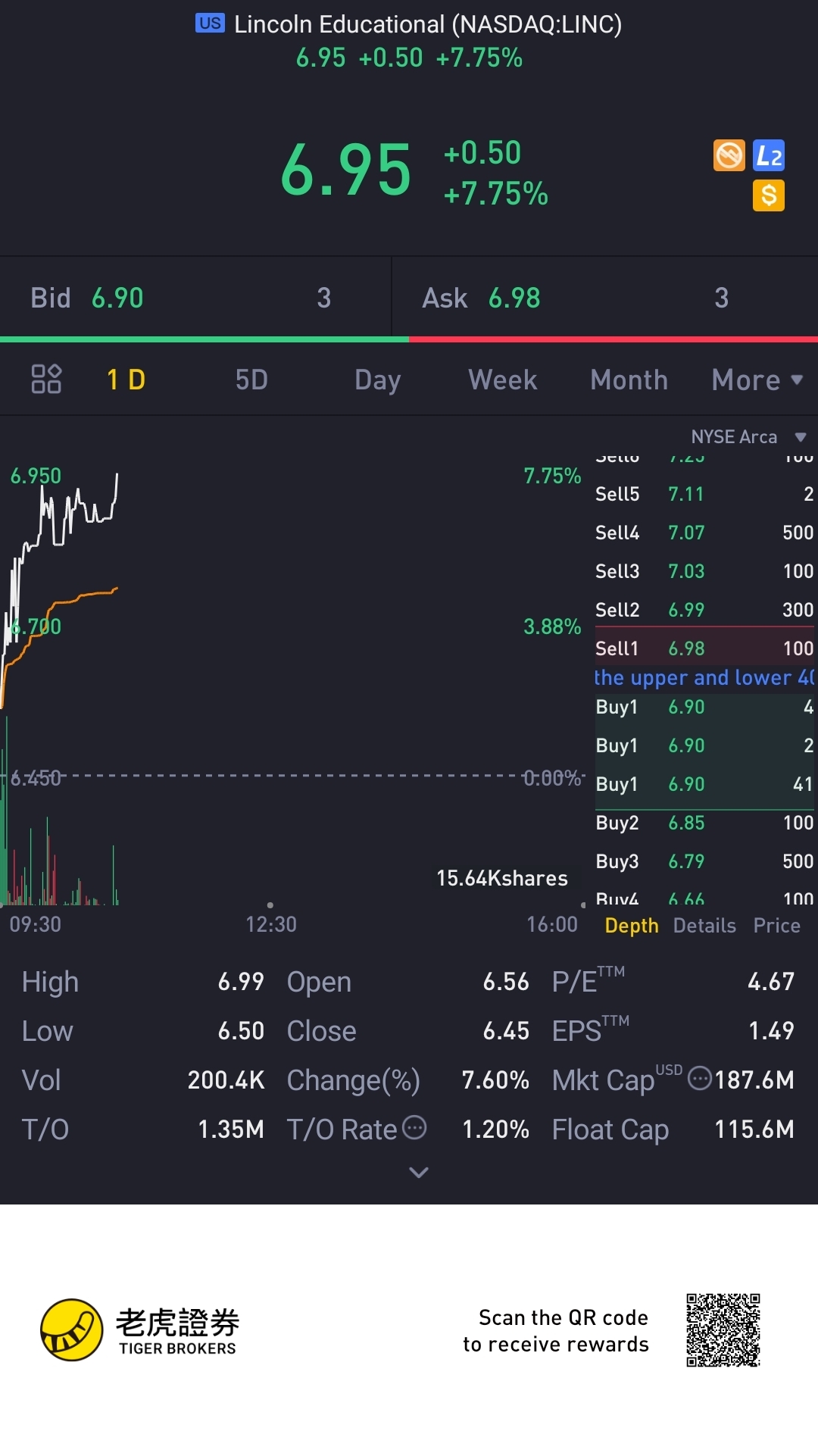Tap the High 6.99 value
This screenshot has width=818, height=1456.
(x=241, y=982)
